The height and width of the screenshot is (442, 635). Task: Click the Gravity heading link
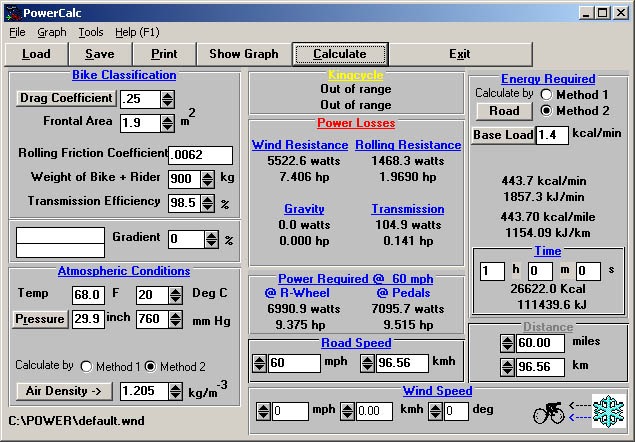click(x=304, y=209)
